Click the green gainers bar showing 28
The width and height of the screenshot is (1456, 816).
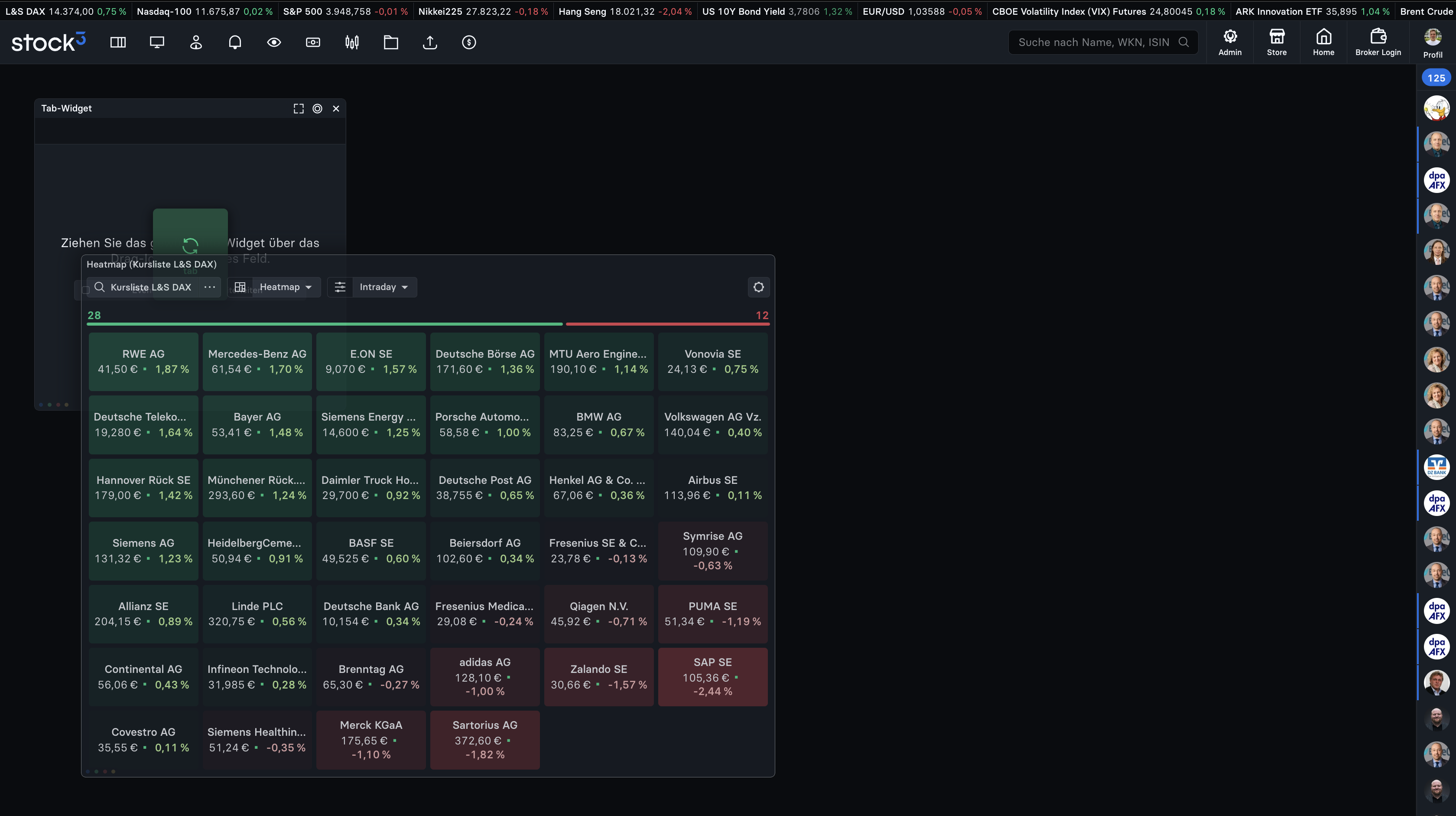pyautogui.click(x=325, y=324)
